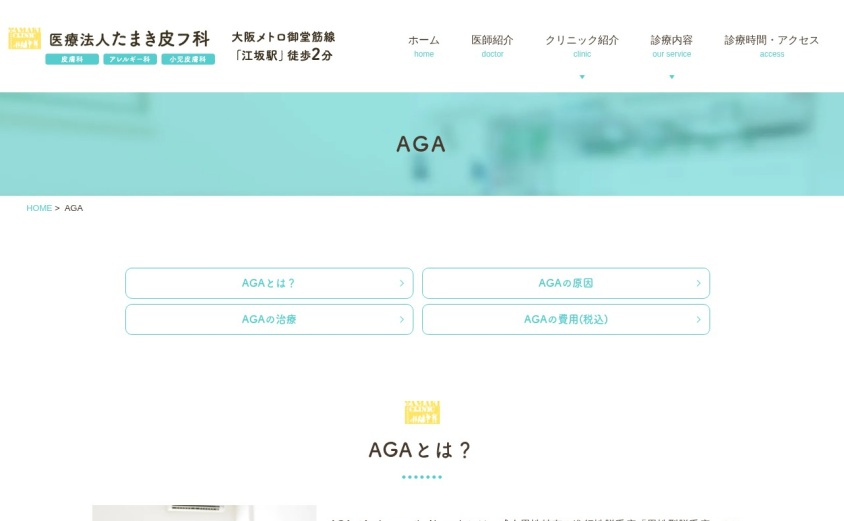
Task: Open the クリニック紹介 clinic menu
Action: click(582, 46)
